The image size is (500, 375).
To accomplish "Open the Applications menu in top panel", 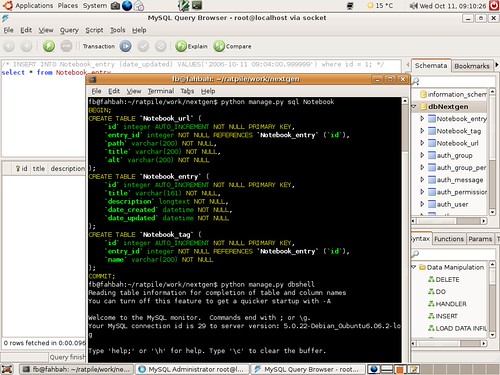I will pos(34,6).
